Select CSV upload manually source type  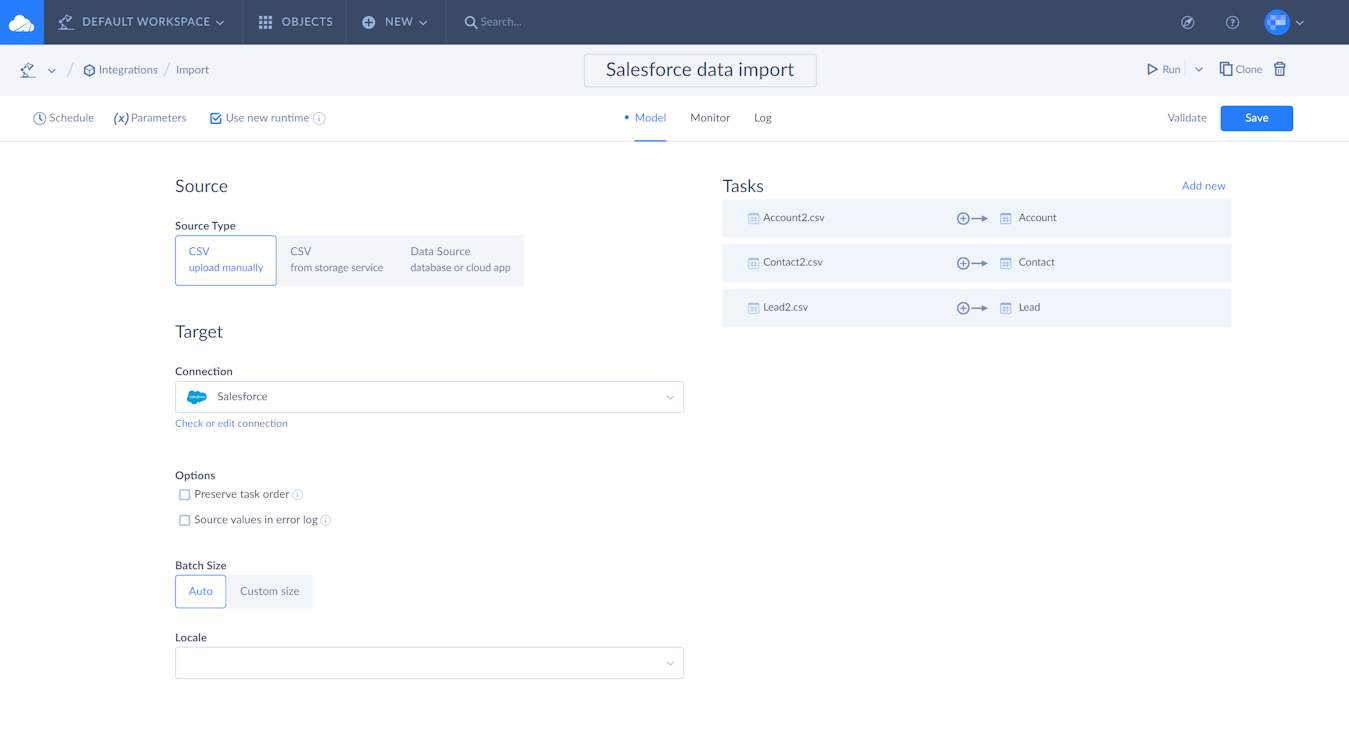tap(226, 260)
